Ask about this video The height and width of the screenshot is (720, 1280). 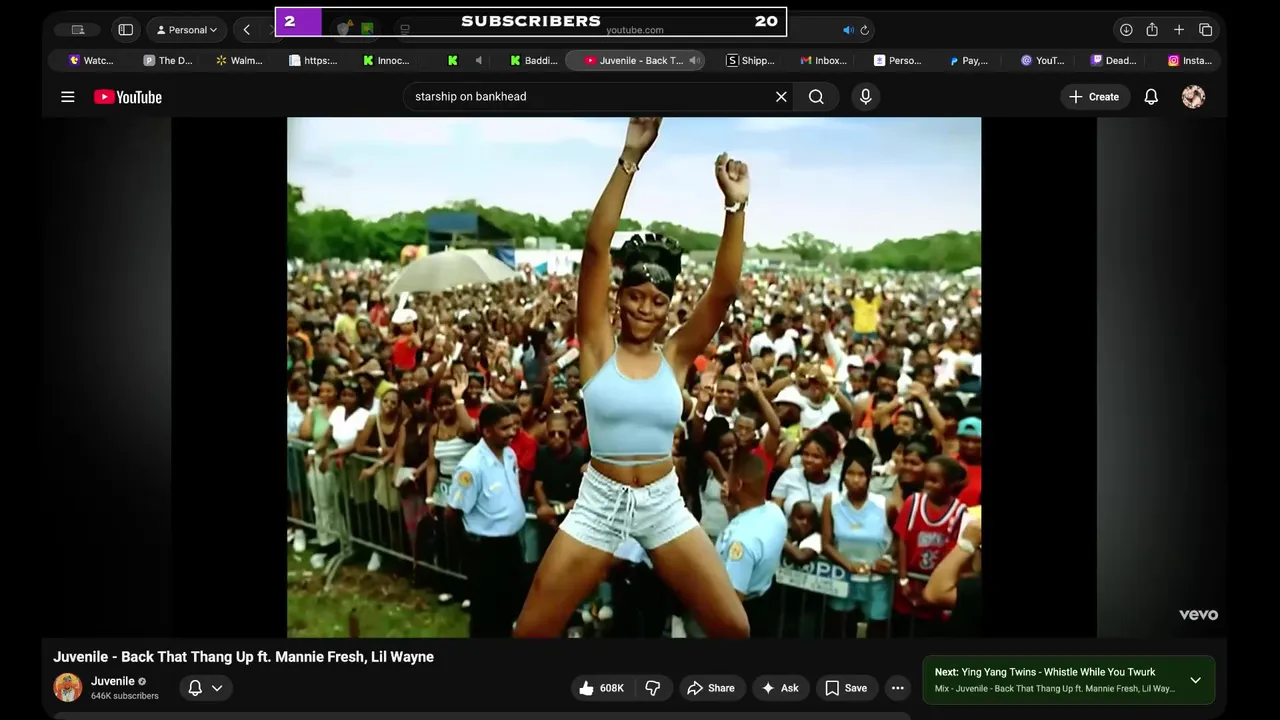(x=780, y=688)
